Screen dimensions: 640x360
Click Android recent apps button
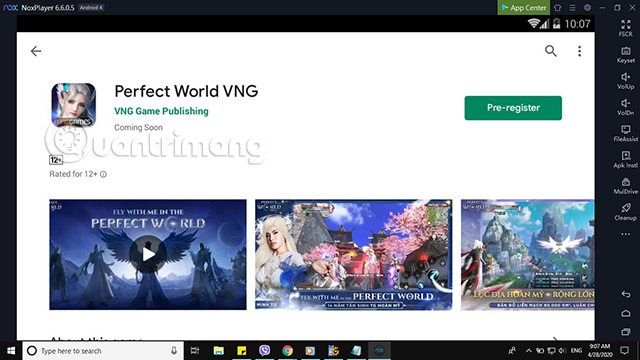[626, 332]
